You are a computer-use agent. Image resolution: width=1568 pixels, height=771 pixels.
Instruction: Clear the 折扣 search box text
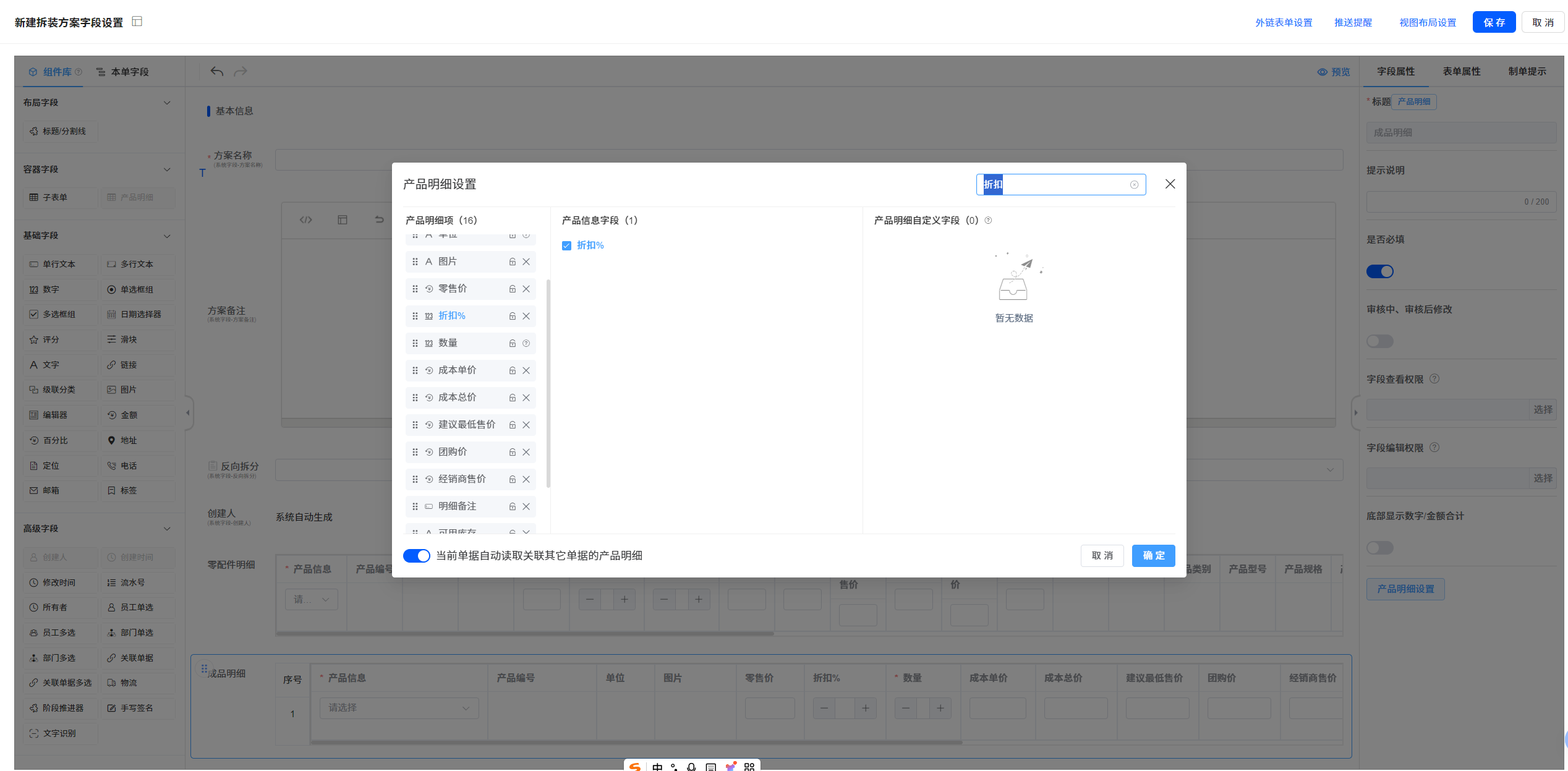pos(1134,185)
